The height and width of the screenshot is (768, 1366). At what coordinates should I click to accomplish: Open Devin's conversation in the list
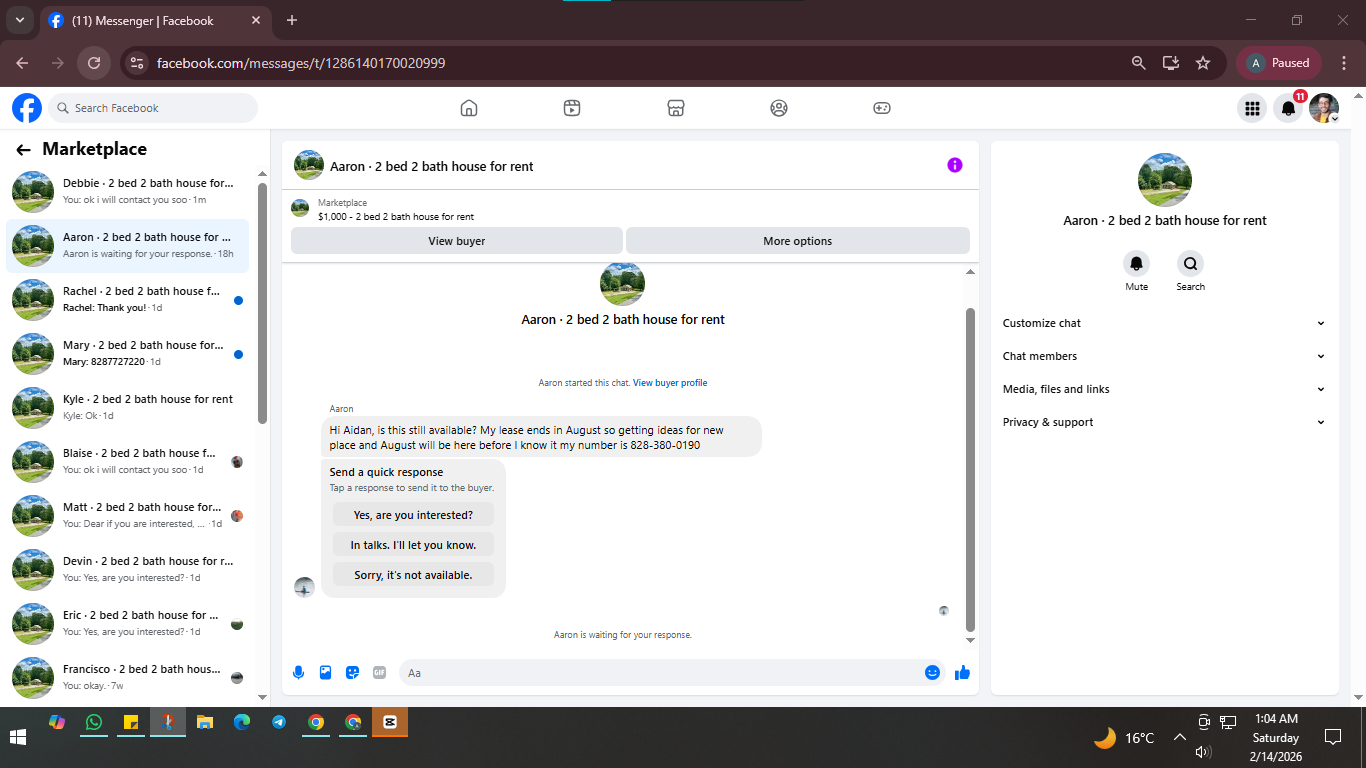[x=128, y=570]
